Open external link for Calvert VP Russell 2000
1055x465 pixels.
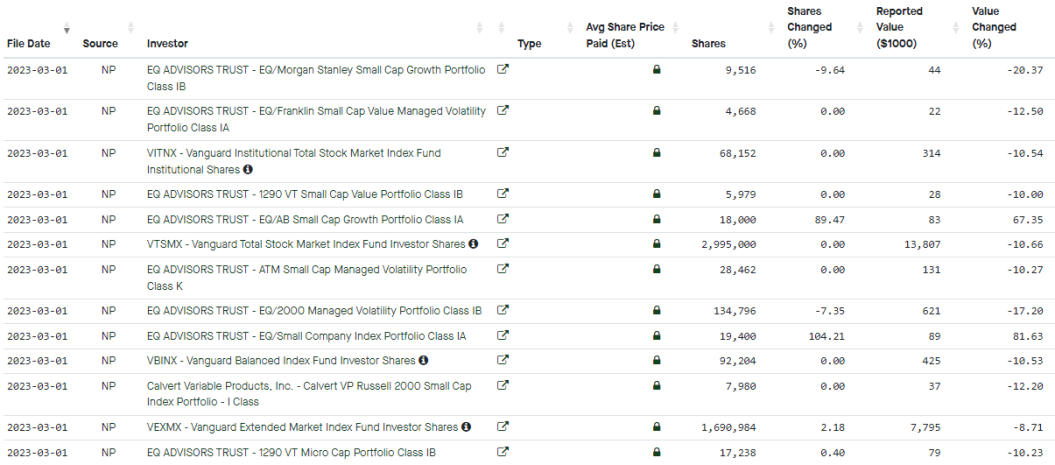point(502,385)
